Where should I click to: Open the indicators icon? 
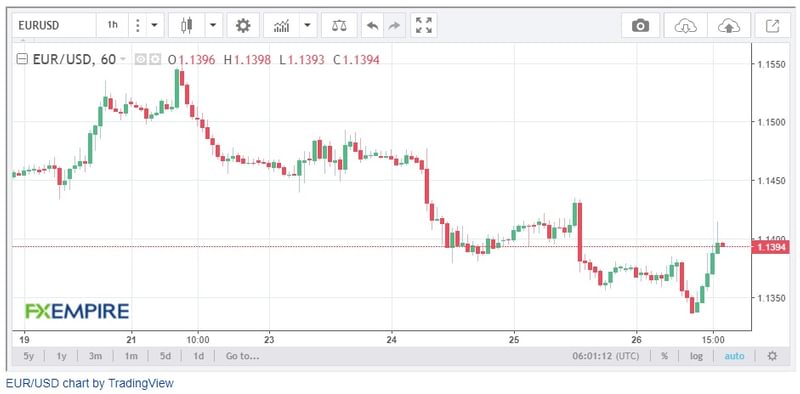(281, 25)
